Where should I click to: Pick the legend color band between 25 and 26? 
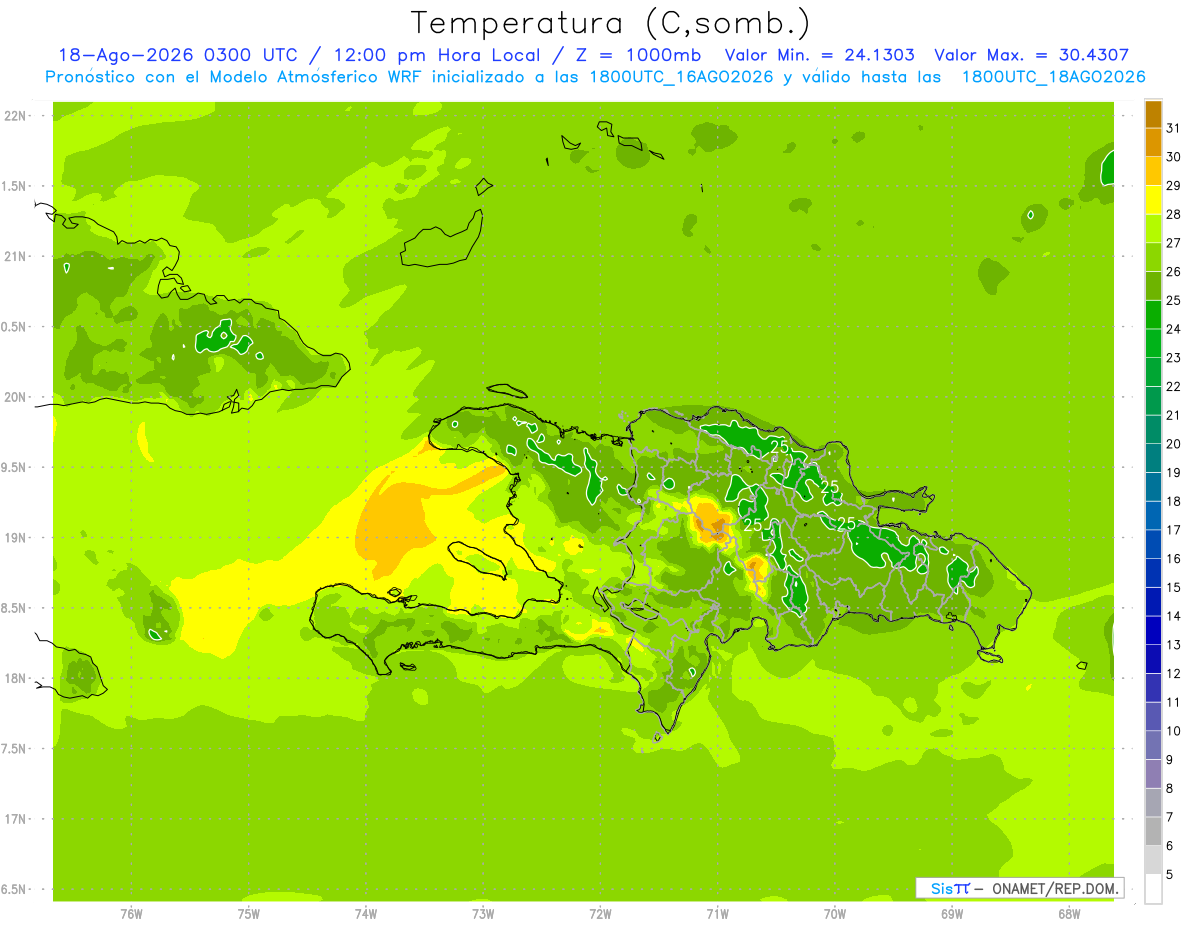(1153, 286)
